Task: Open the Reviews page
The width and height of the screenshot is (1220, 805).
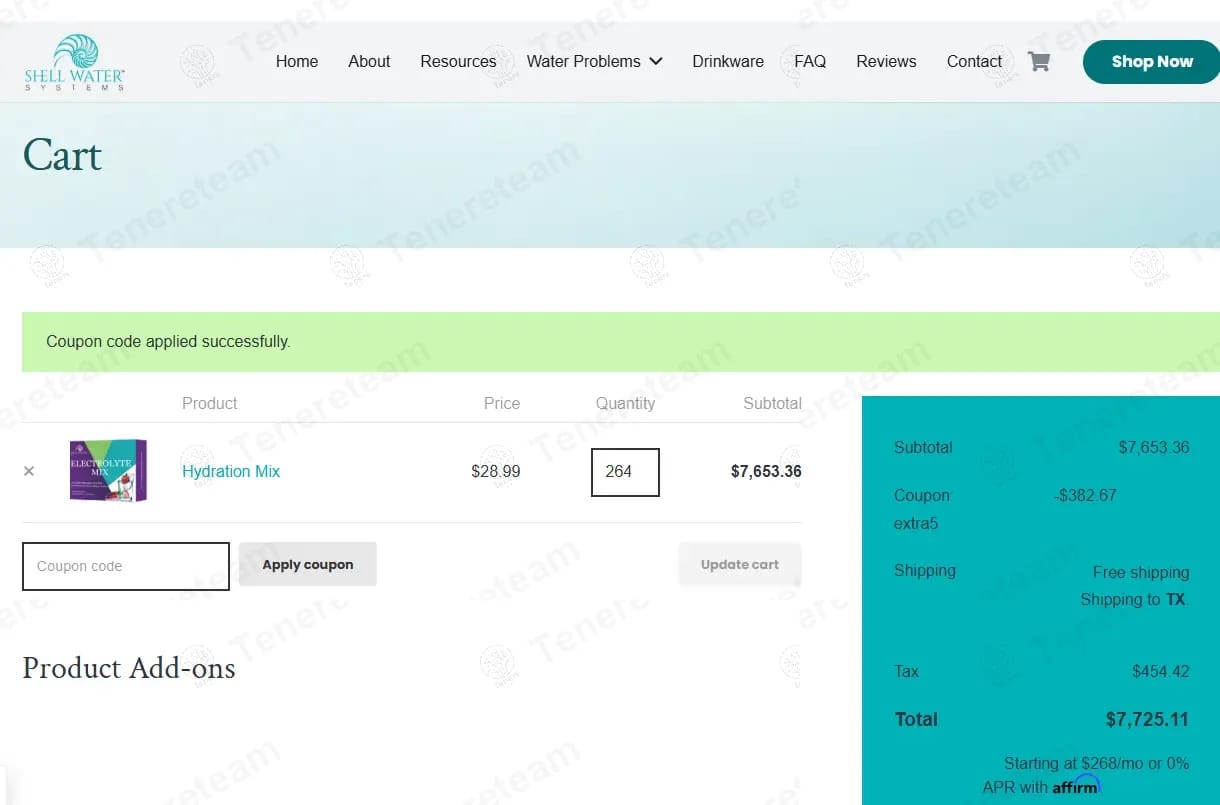Action: [886, 61]
